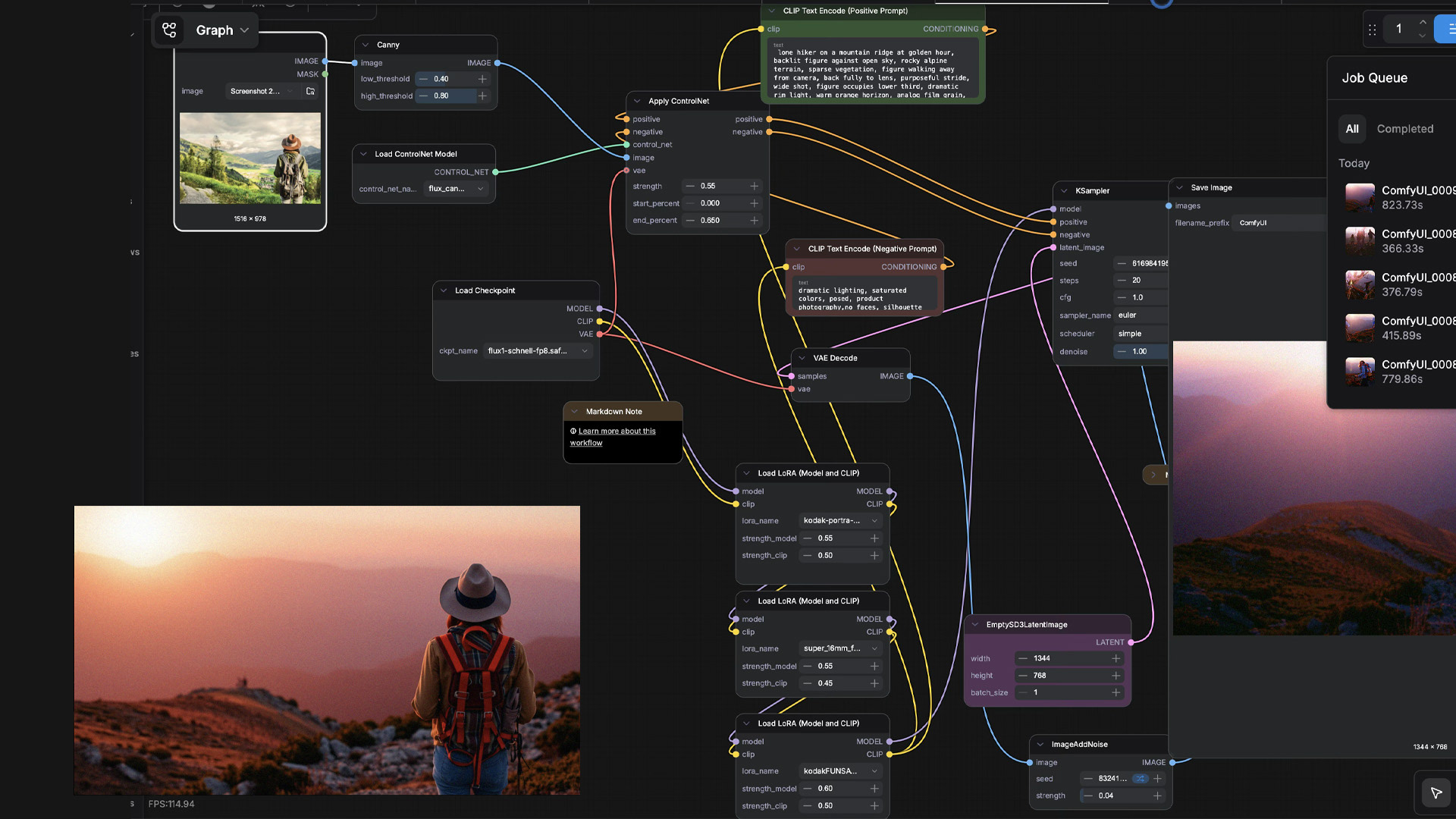
Task: Decrease ControlNet strength with minus icon
Action: point(690,186)
